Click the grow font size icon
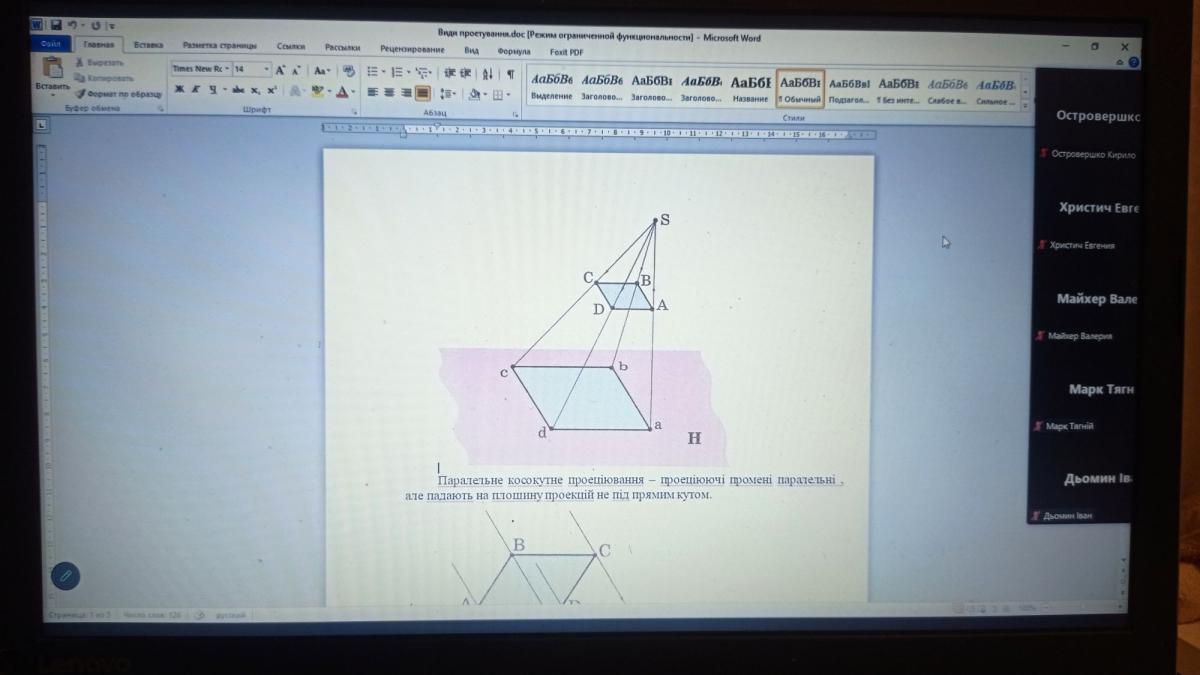 pos(281,70)
